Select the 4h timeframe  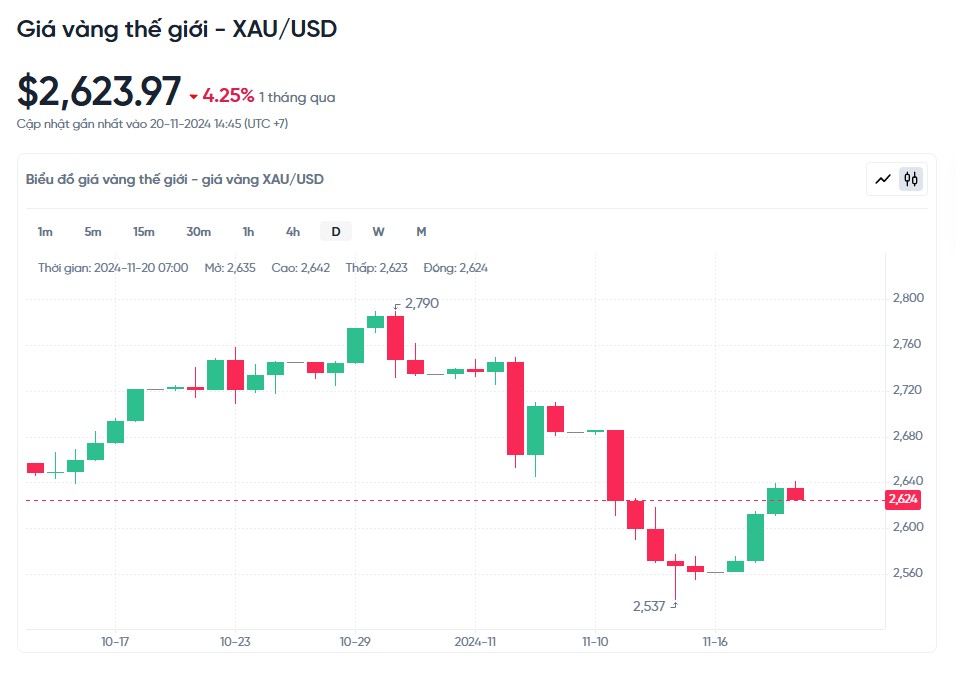click(x=292, y=232)
